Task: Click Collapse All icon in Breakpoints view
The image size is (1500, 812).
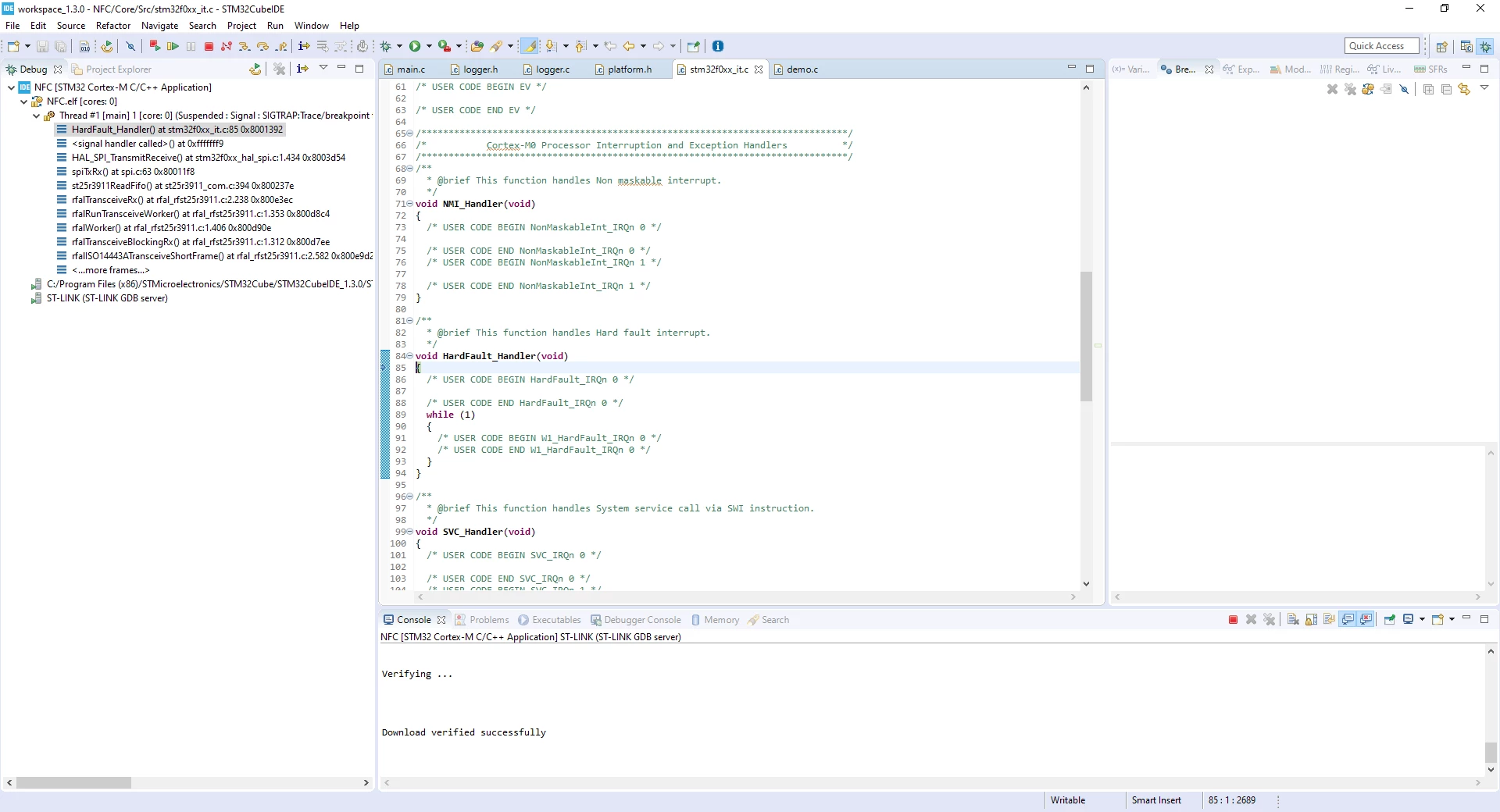Action: tap(1446, 90)
